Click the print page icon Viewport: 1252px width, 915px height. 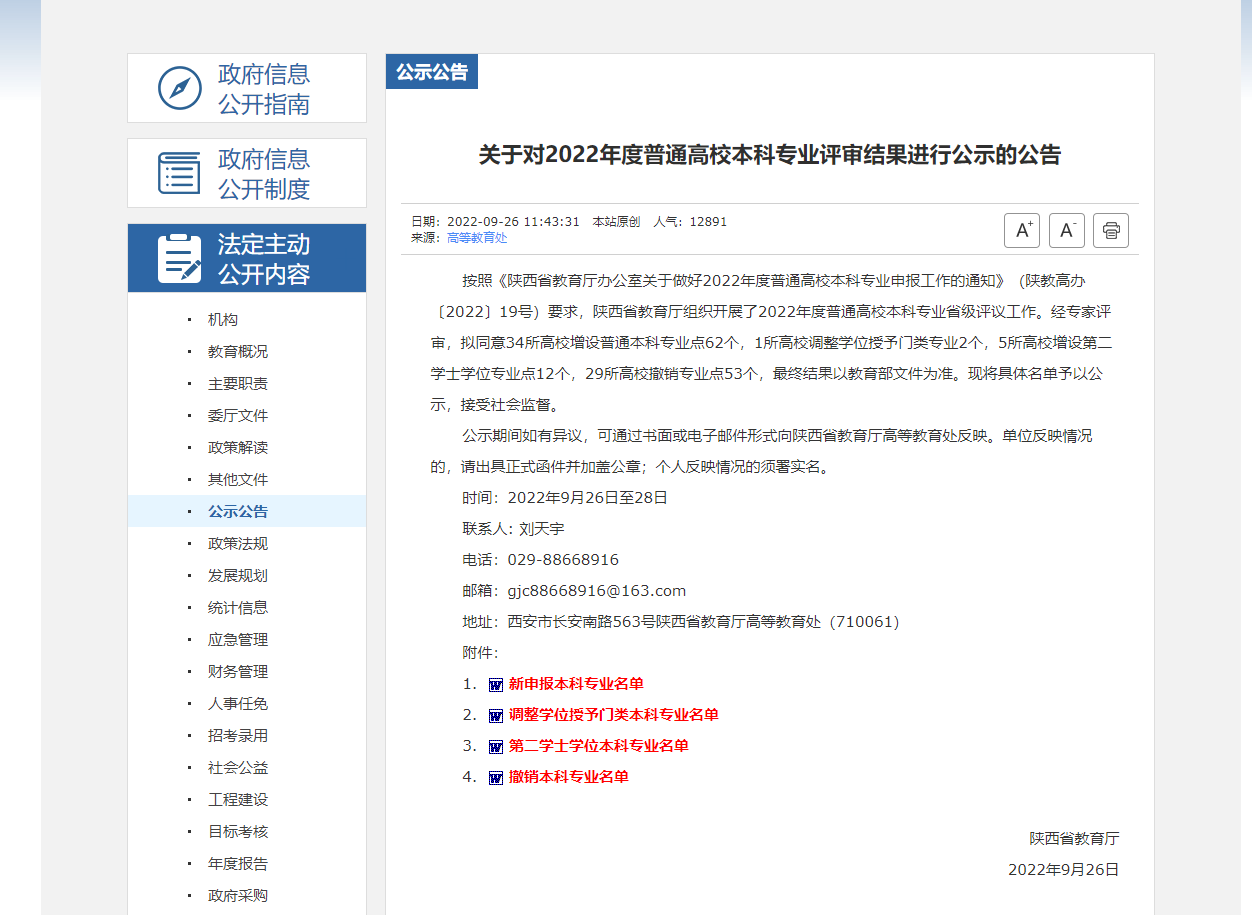pos(1110,230)
